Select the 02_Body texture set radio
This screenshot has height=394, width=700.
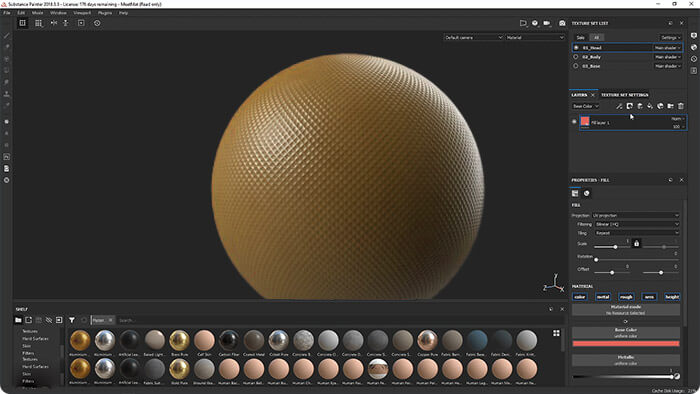pyautogui.click(x=576, y=57)
